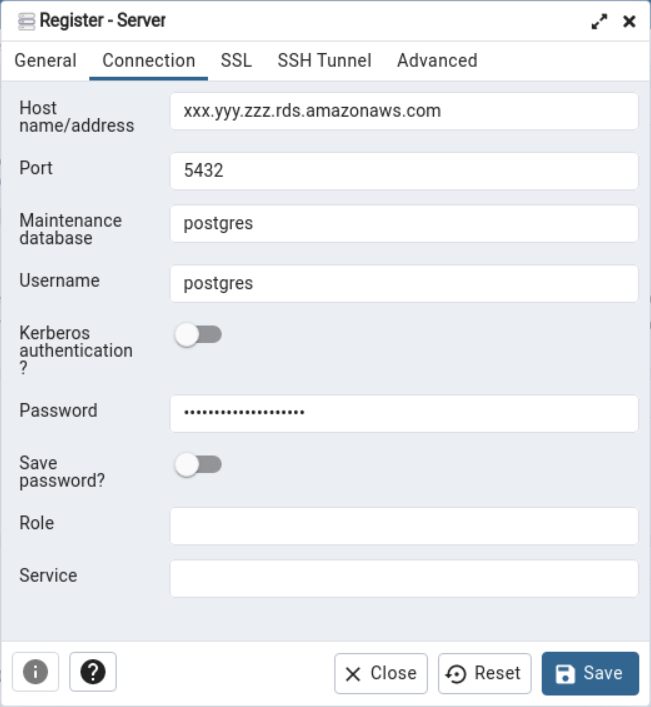Go to the SSH Tunnel tab
651x707 pixels.
click(324, 61)
